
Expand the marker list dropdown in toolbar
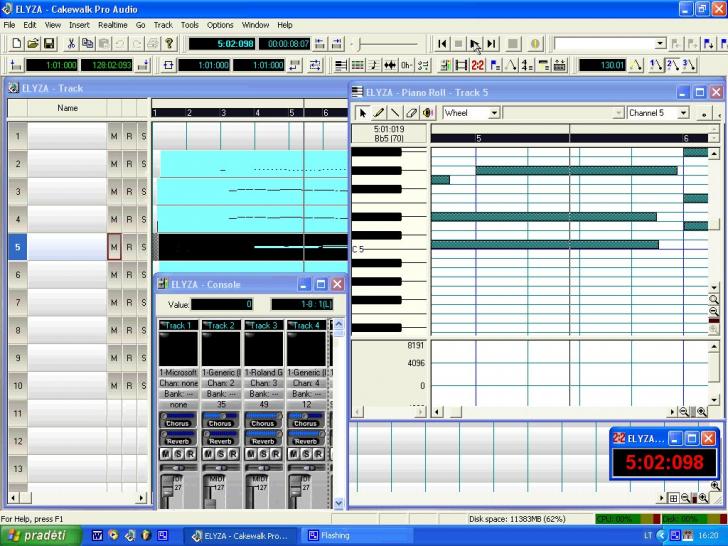click(x=660, y=44)
